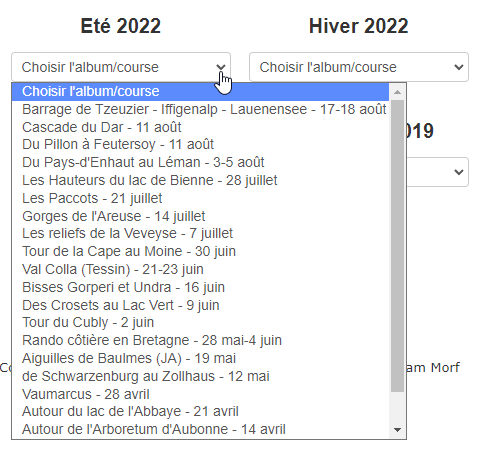
Task: Click the dropdown list scrollbar thumb
Action: tap(397, 246)
